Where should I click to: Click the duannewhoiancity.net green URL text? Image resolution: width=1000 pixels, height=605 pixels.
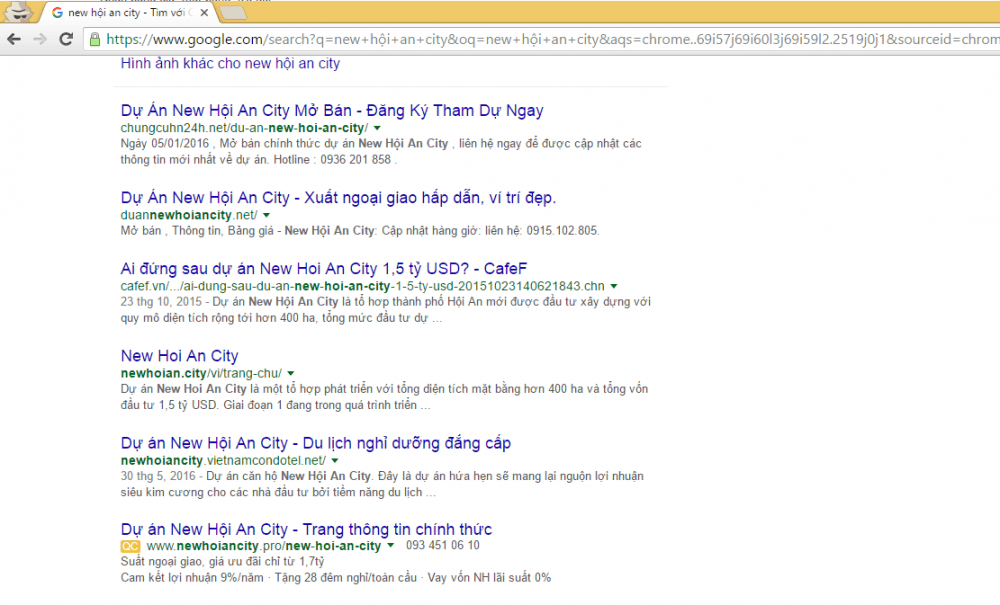click(x=189, y=215)
